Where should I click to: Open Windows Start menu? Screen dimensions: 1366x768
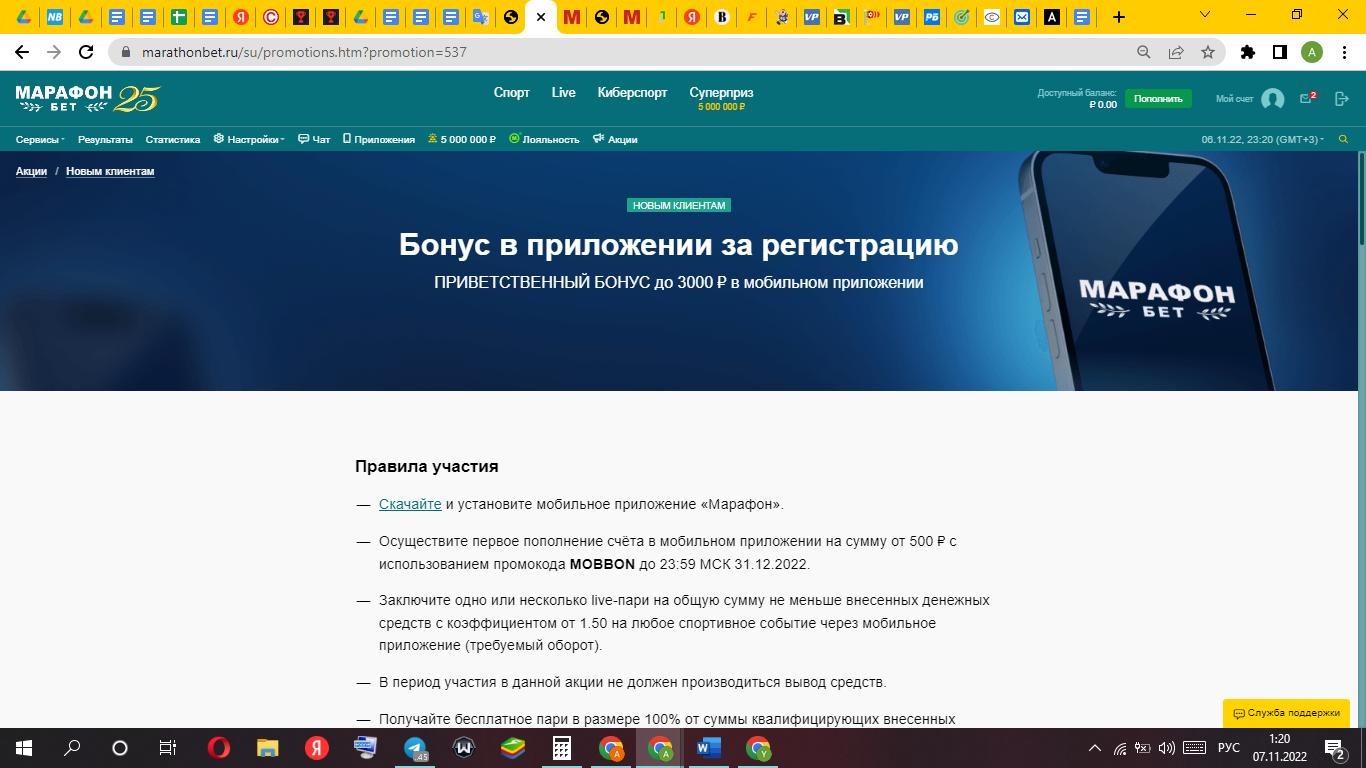[23, 747]
